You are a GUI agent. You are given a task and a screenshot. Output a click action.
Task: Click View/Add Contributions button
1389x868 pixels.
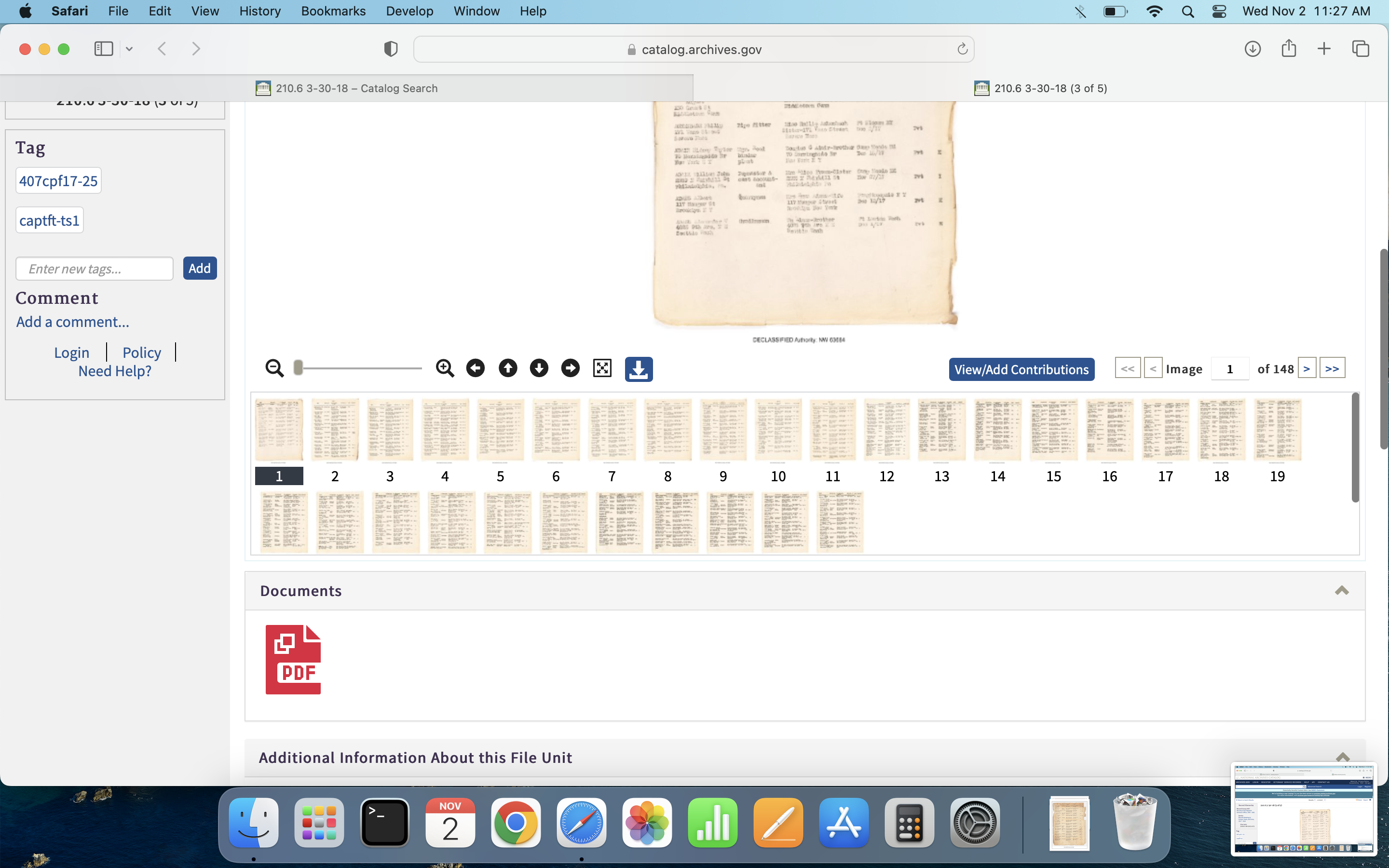1021,369
